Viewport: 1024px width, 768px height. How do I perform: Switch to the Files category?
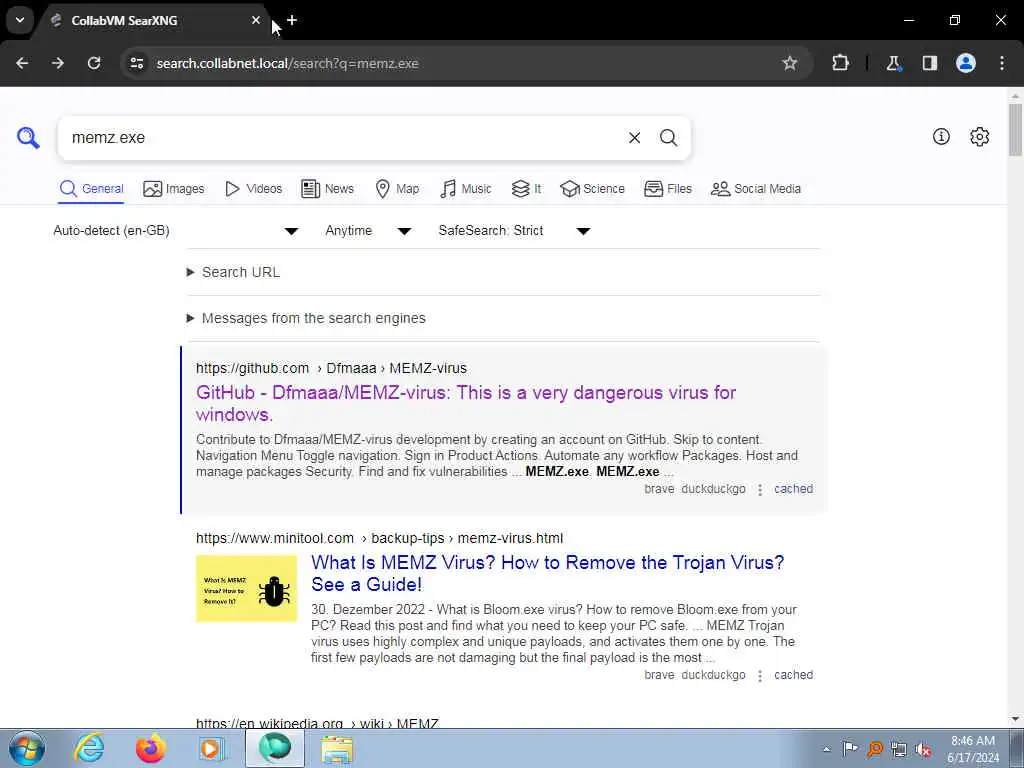point(667,189)
